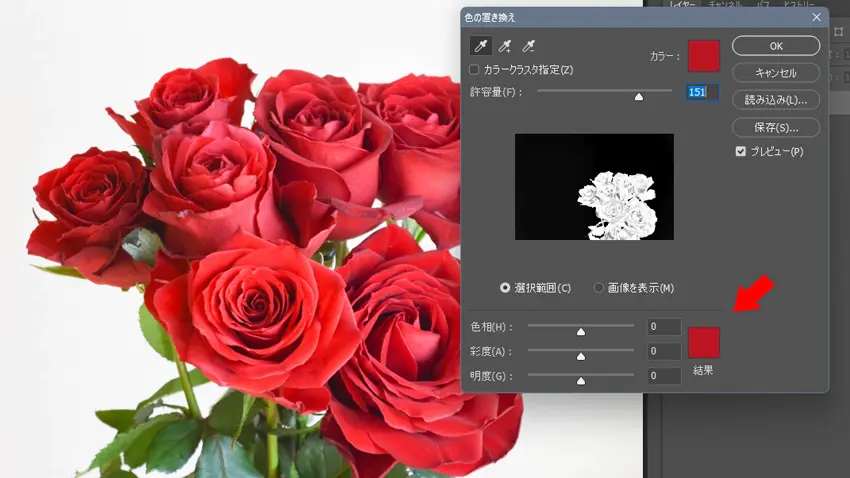The height and width of the screenshot is (478, 850).
Task: Enable カラークラスタ指定 checkbox
Action: click(x=475, y=70)
